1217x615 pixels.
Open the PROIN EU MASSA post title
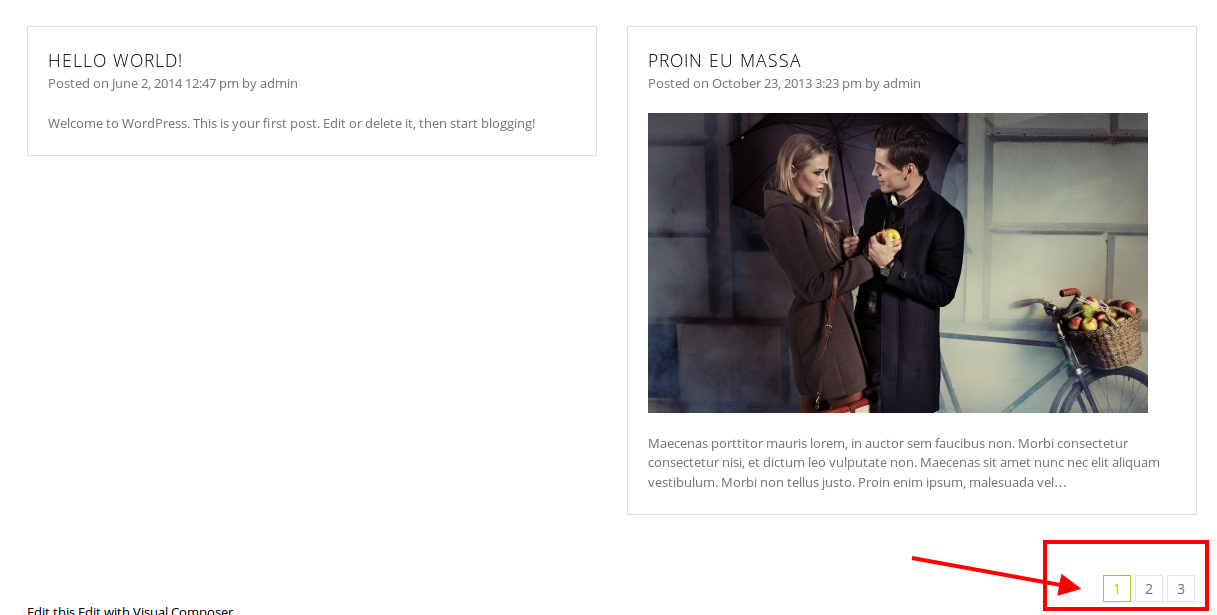click(x=724, y=61)
